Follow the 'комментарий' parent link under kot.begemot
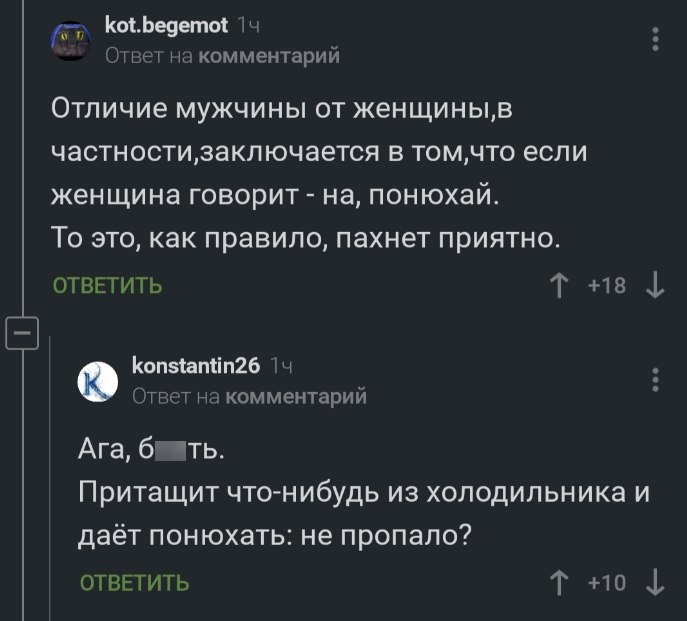The width and height of the screenshot is (687, 621). (269, 56)
